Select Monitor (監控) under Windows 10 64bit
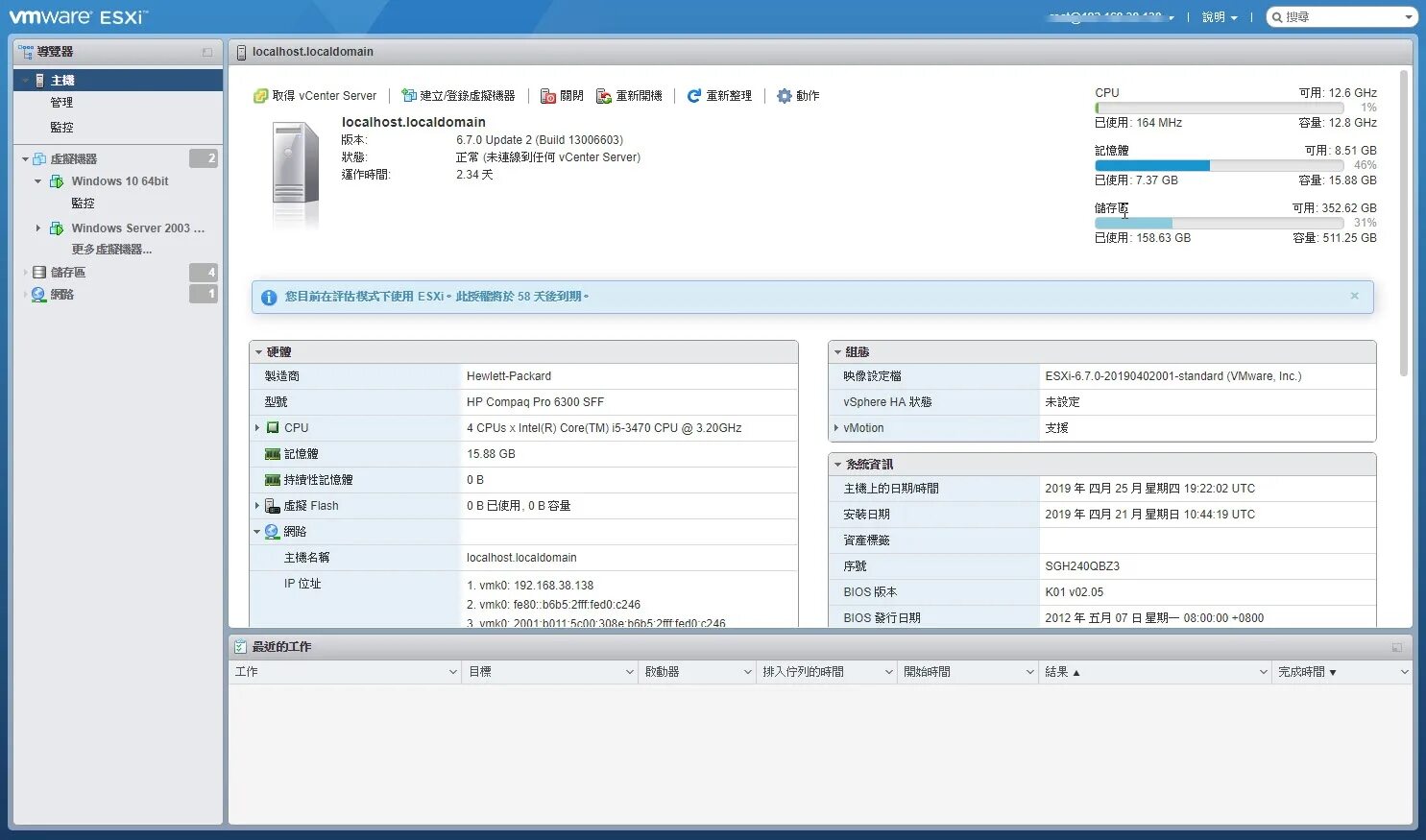Viewport: 1426px width, 840px height. pyautogui.click(x=83, y=204)
